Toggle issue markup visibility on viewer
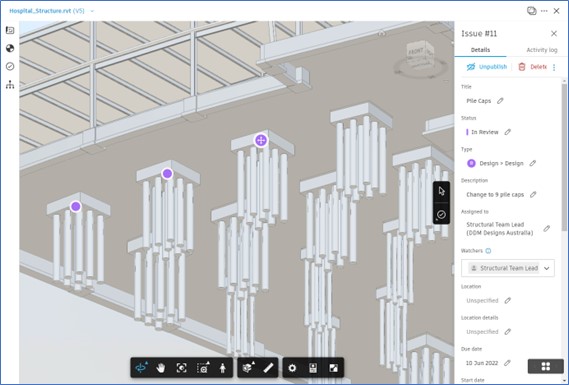The width and height of the screenshot is (569, 385). tap(441, 214)
